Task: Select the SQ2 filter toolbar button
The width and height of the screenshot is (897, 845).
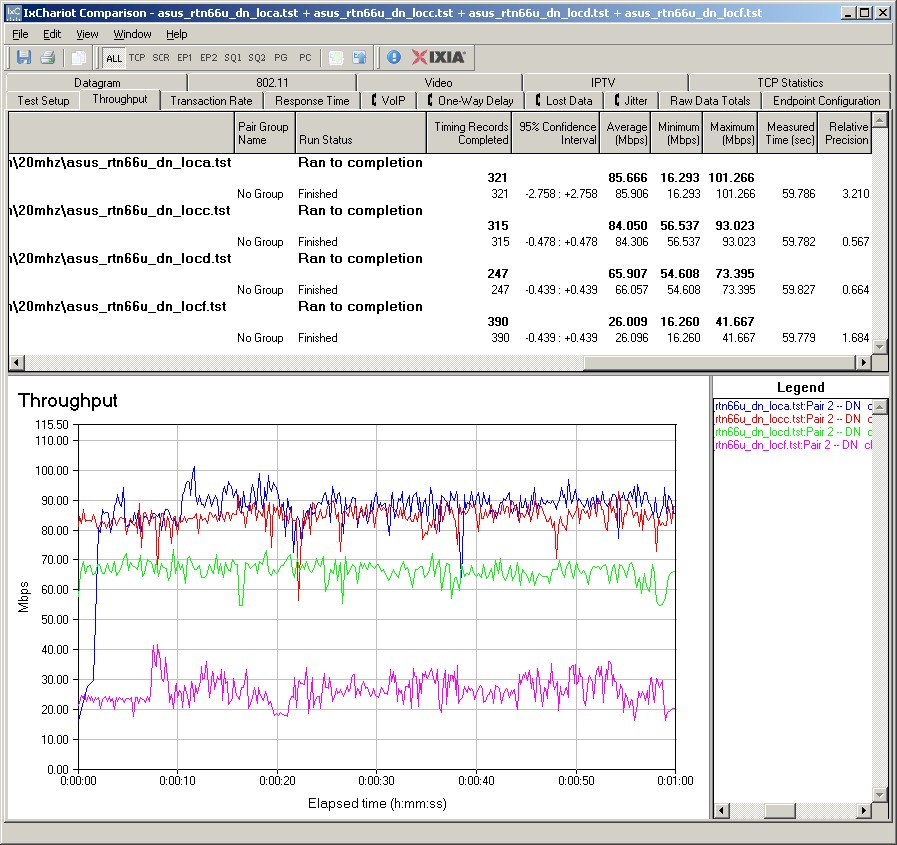Action: (256, 58)
